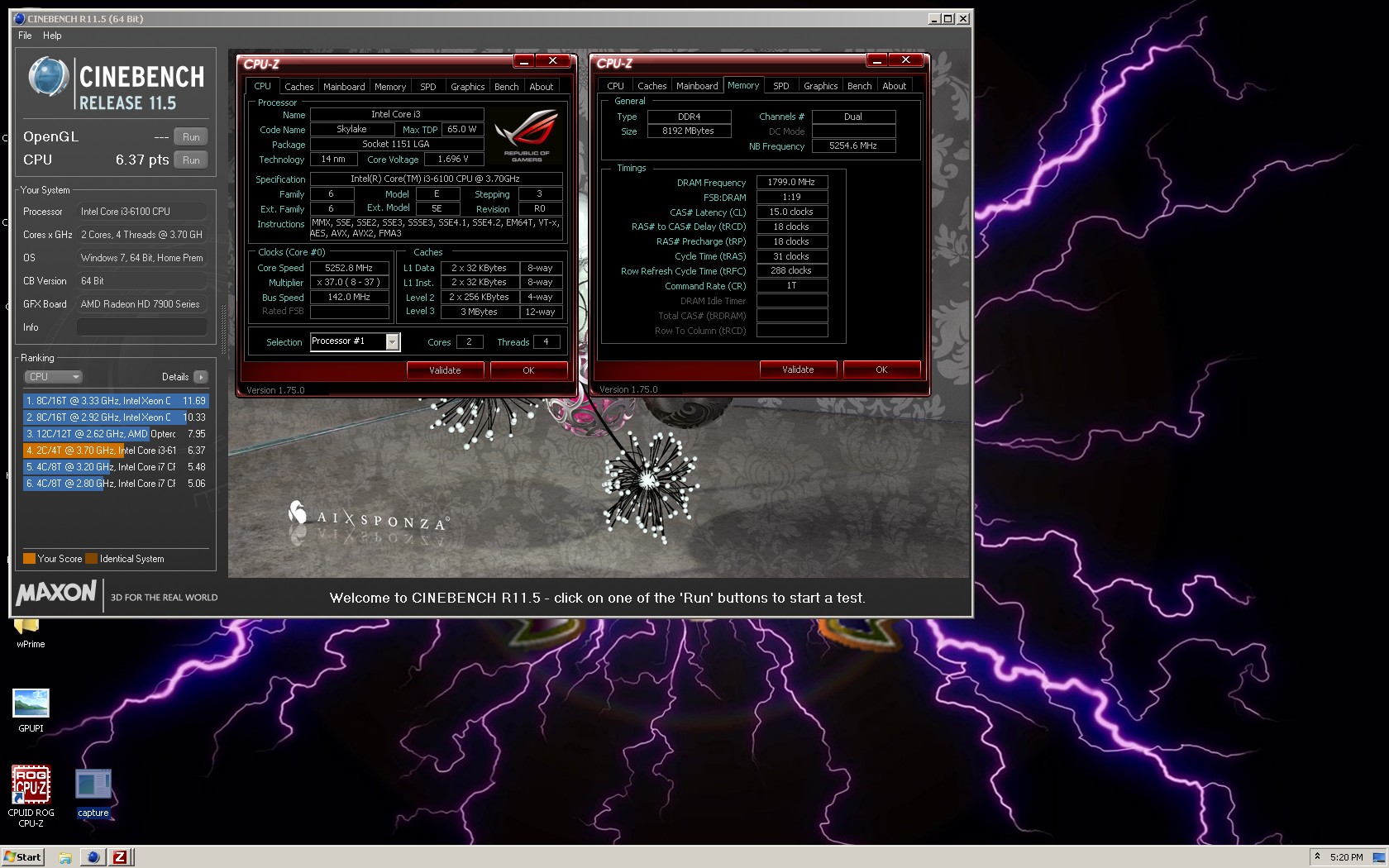
Task: Click the NB Frequency value 5254.6 MHz
Action: (x=853, y=145)
